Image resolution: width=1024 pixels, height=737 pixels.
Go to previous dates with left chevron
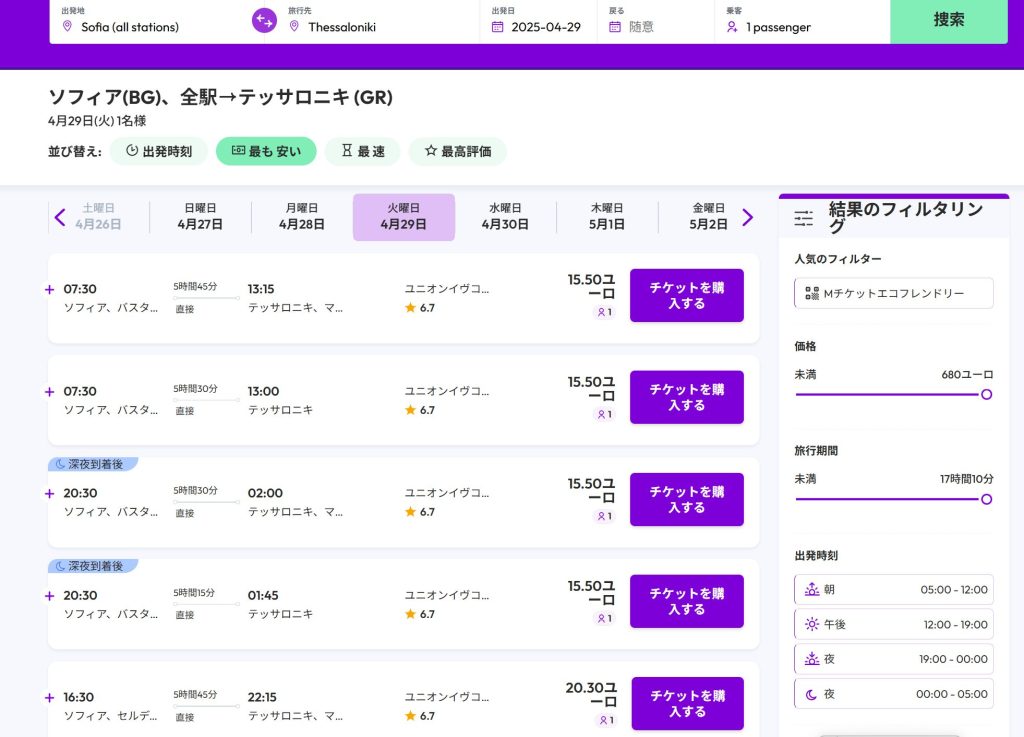point(60,217)
